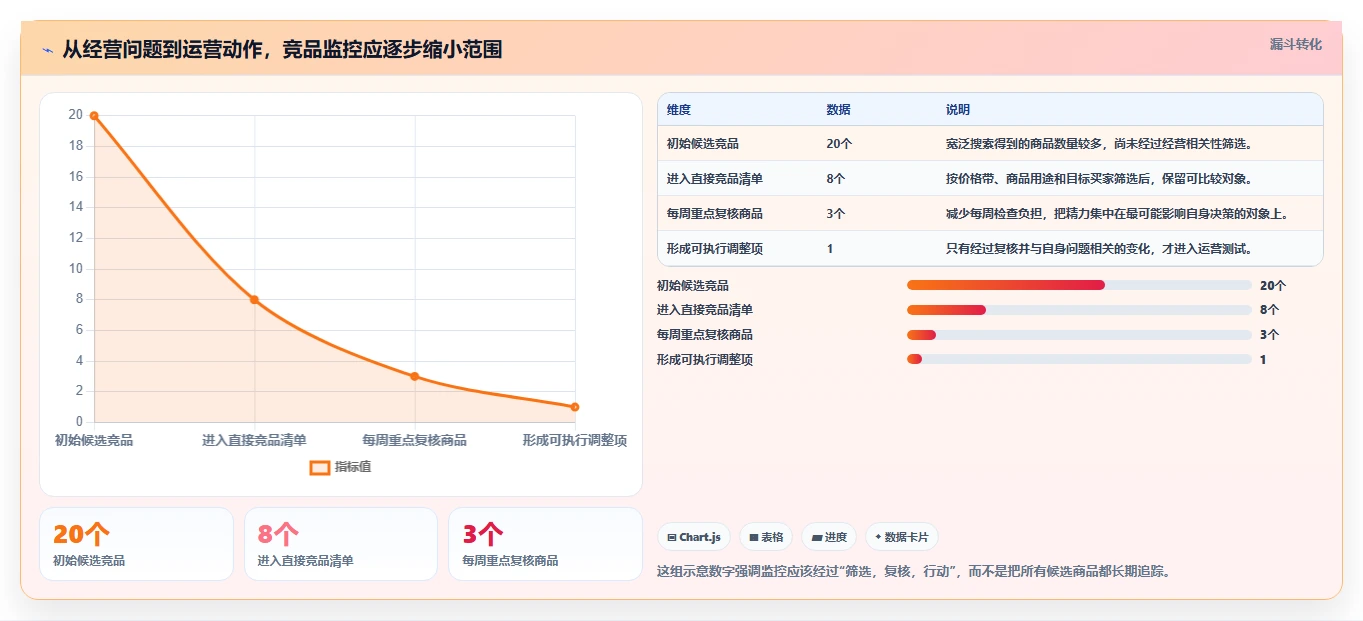Click the 维度 column header
The height and width of the screenshot is (621, 1363).
pyautogui.click(x=679, y=110)
